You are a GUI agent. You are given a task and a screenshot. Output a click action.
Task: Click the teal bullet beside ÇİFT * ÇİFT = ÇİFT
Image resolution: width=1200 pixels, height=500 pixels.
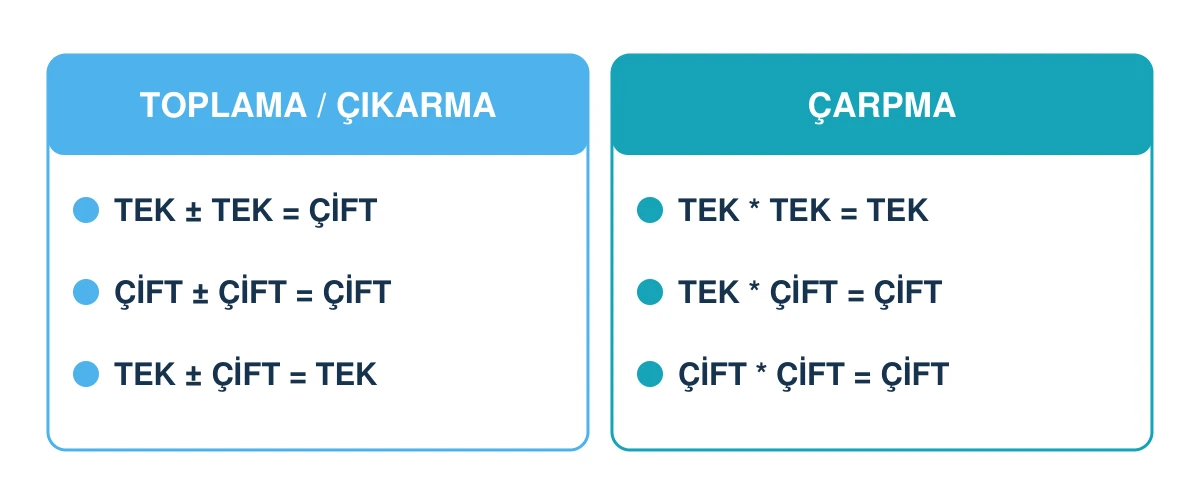pos(650,374)
